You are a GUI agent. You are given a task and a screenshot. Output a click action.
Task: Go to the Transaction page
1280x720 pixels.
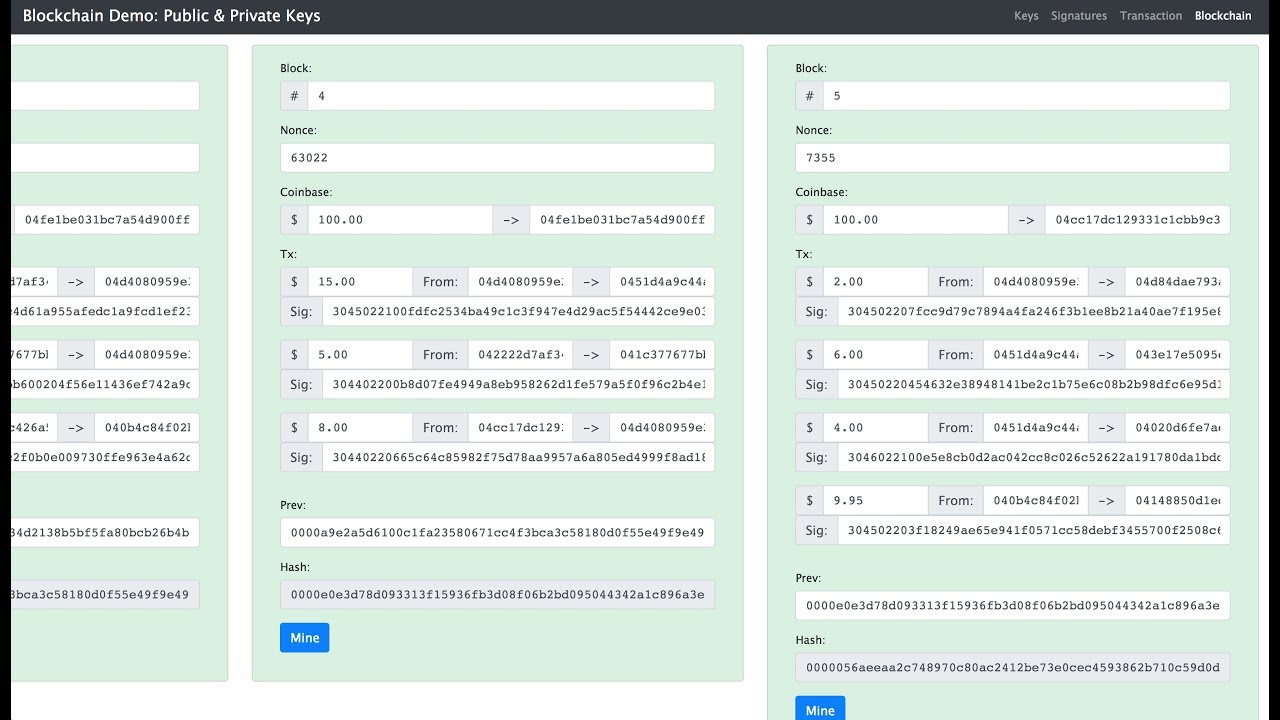[x=1151, y=16]
